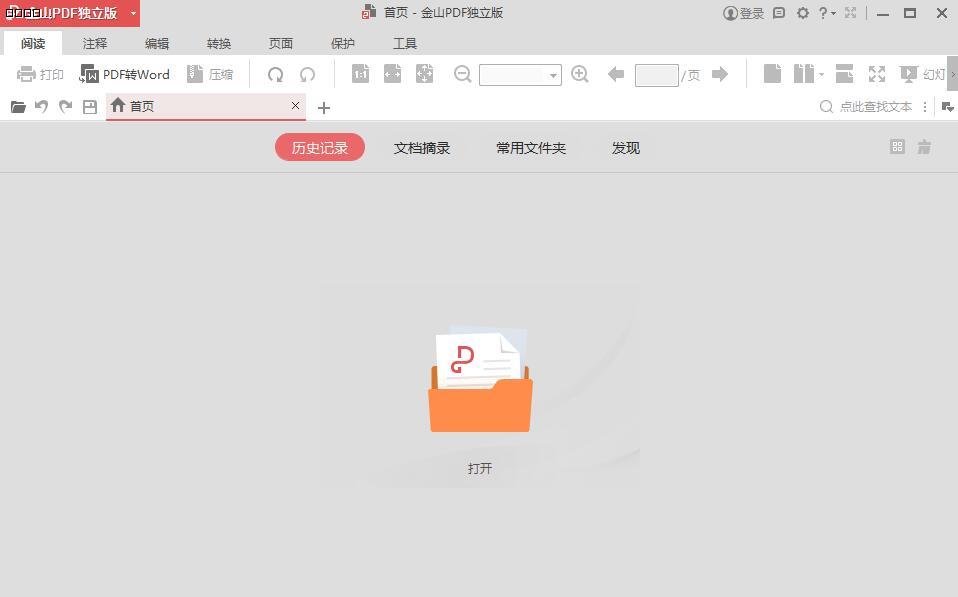Viewport: 958px width, 597px height.
Task: Open the 常用文件夹 section
Action: [x=531, y=148]
